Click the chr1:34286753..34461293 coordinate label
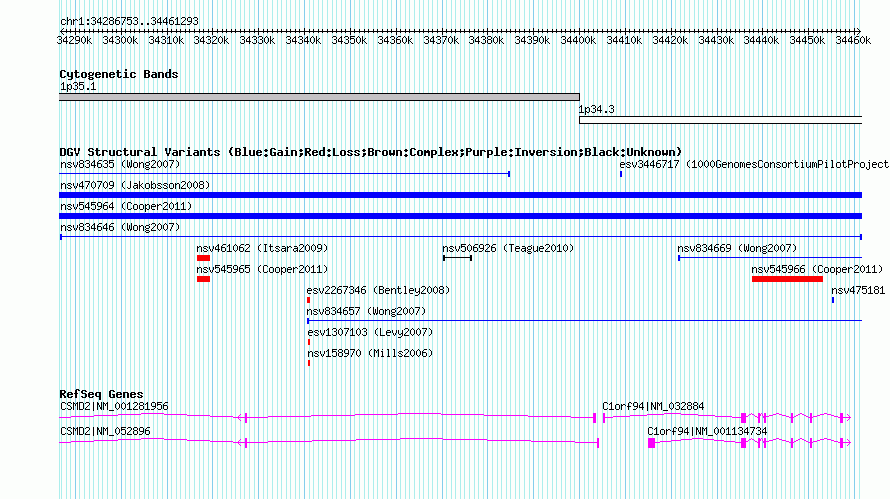This screenshot has width=890, height=499. pos(129,21)
